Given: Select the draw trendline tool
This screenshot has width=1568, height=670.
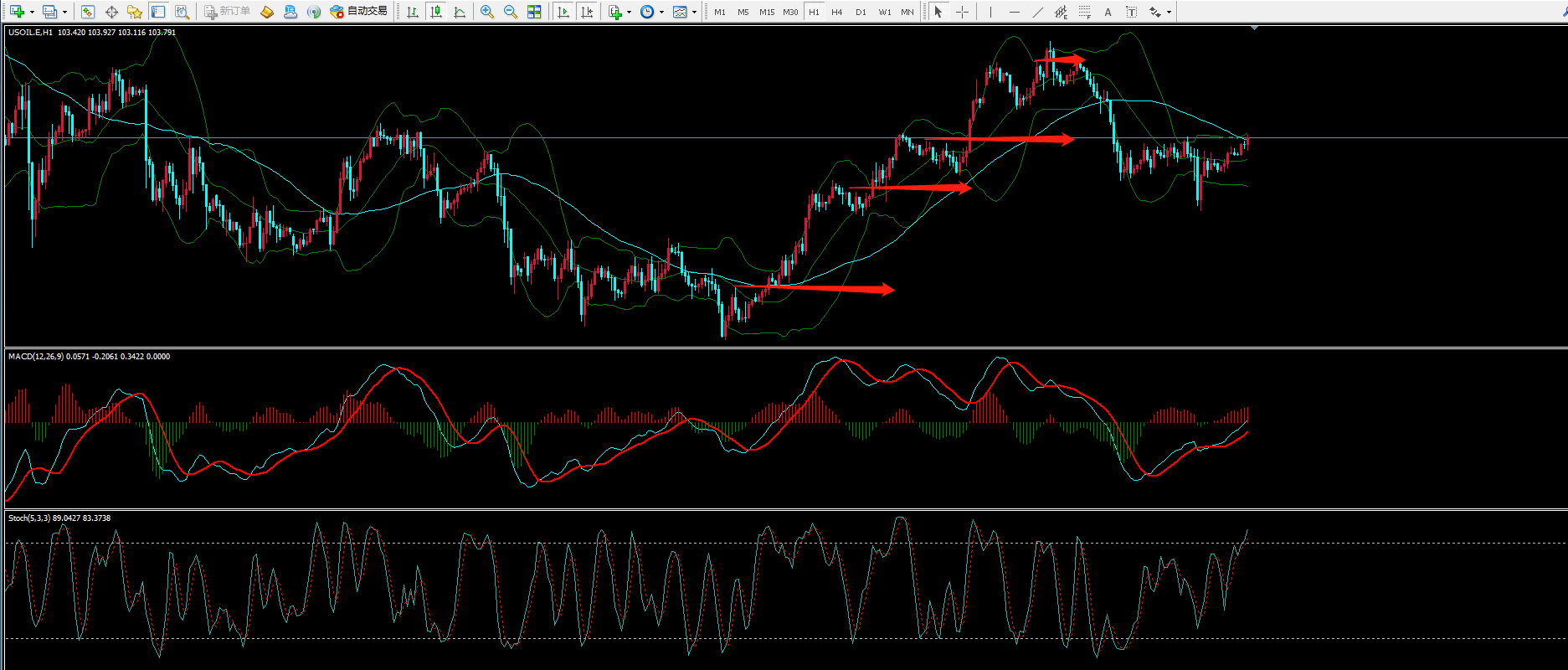Looking at the screenshot, I should coord(1038,12).
